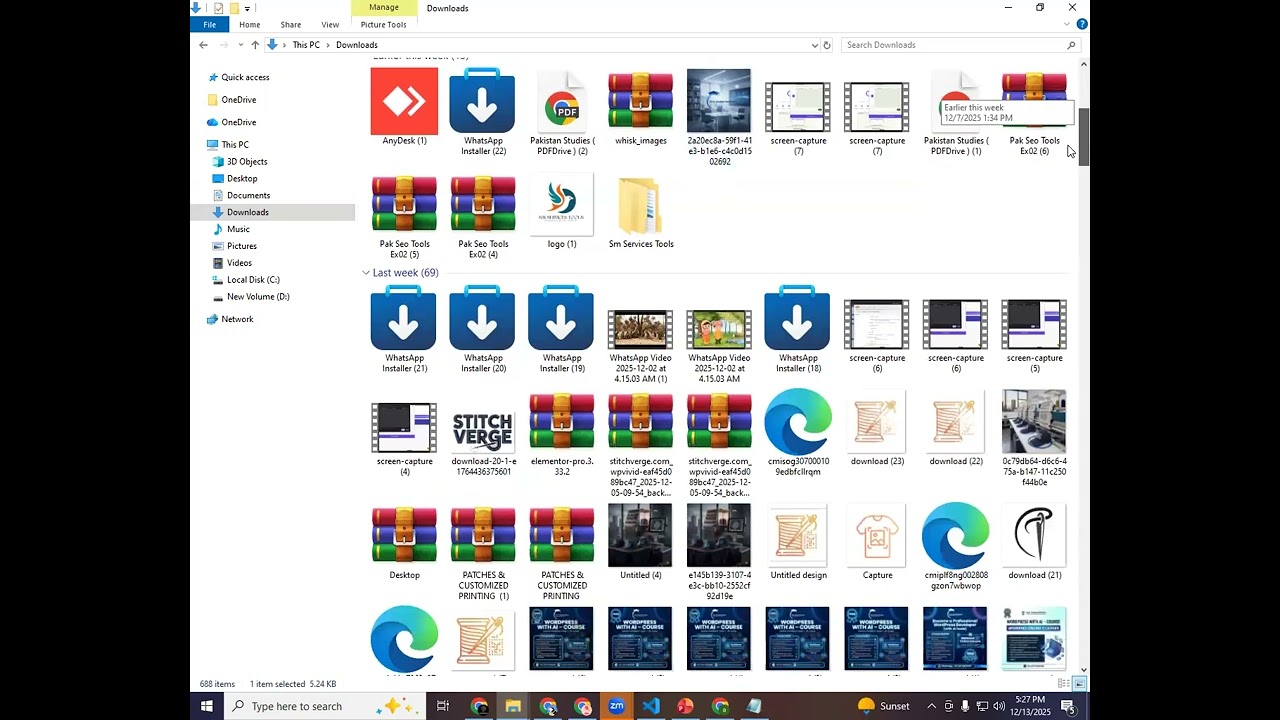
Task: Select the download (21) needle image
Action: click(x=1034, y=543)
